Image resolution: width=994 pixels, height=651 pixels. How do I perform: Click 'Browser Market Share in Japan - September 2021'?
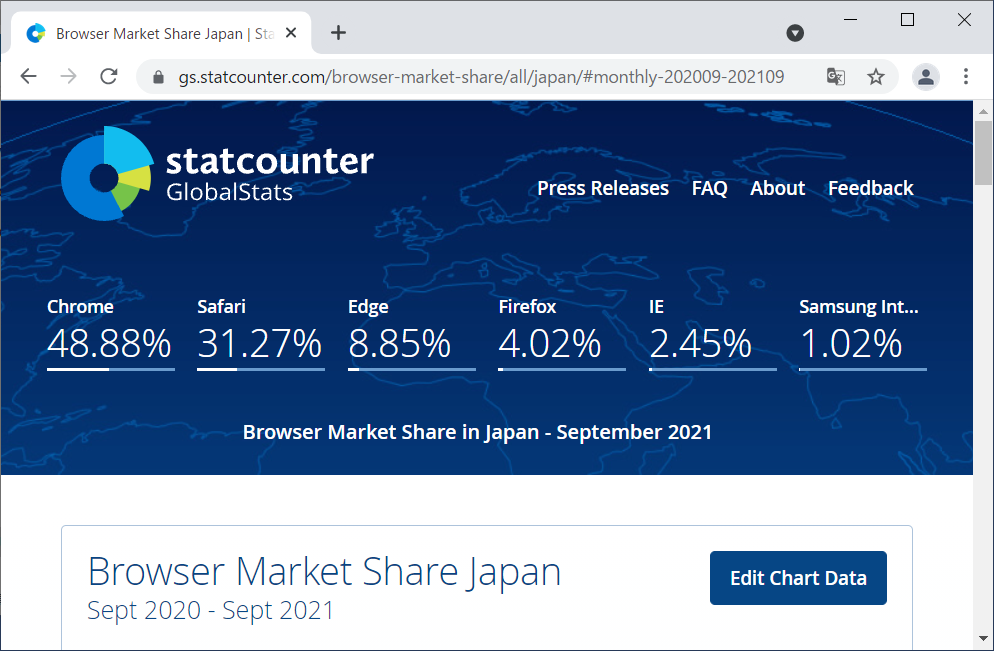(x=477, y=432)
